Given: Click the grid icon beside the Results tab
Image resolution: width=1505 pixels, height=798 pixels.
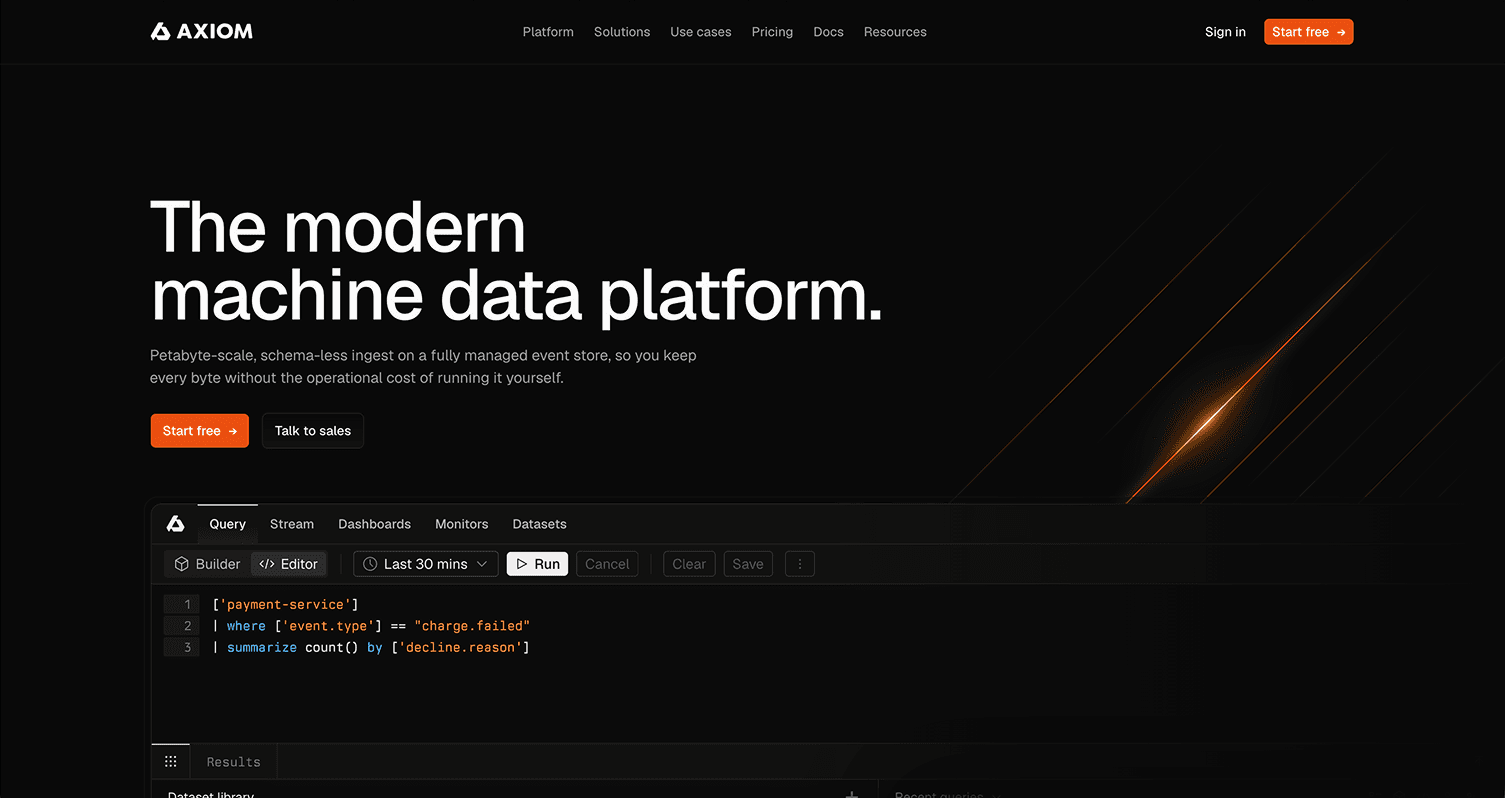Looking at the screenshot, I should coord(171,762).
